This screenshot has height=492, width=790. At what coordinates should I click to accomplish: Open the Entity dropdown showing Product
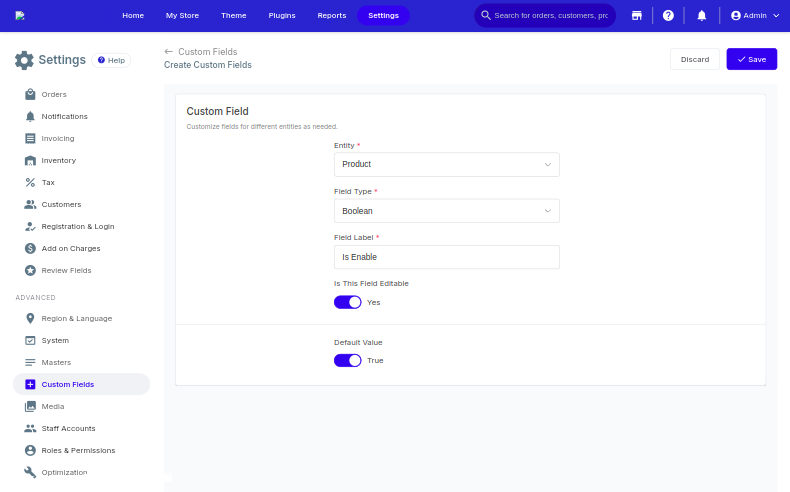pos(446,165)
